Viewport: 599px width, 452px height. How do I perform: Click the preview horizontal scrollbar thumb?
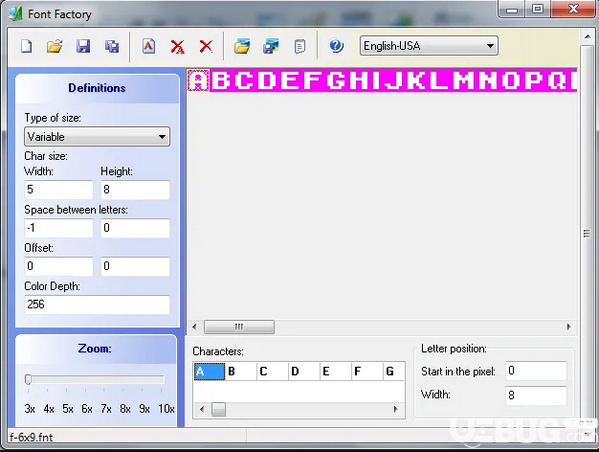(x=239, y=327)
